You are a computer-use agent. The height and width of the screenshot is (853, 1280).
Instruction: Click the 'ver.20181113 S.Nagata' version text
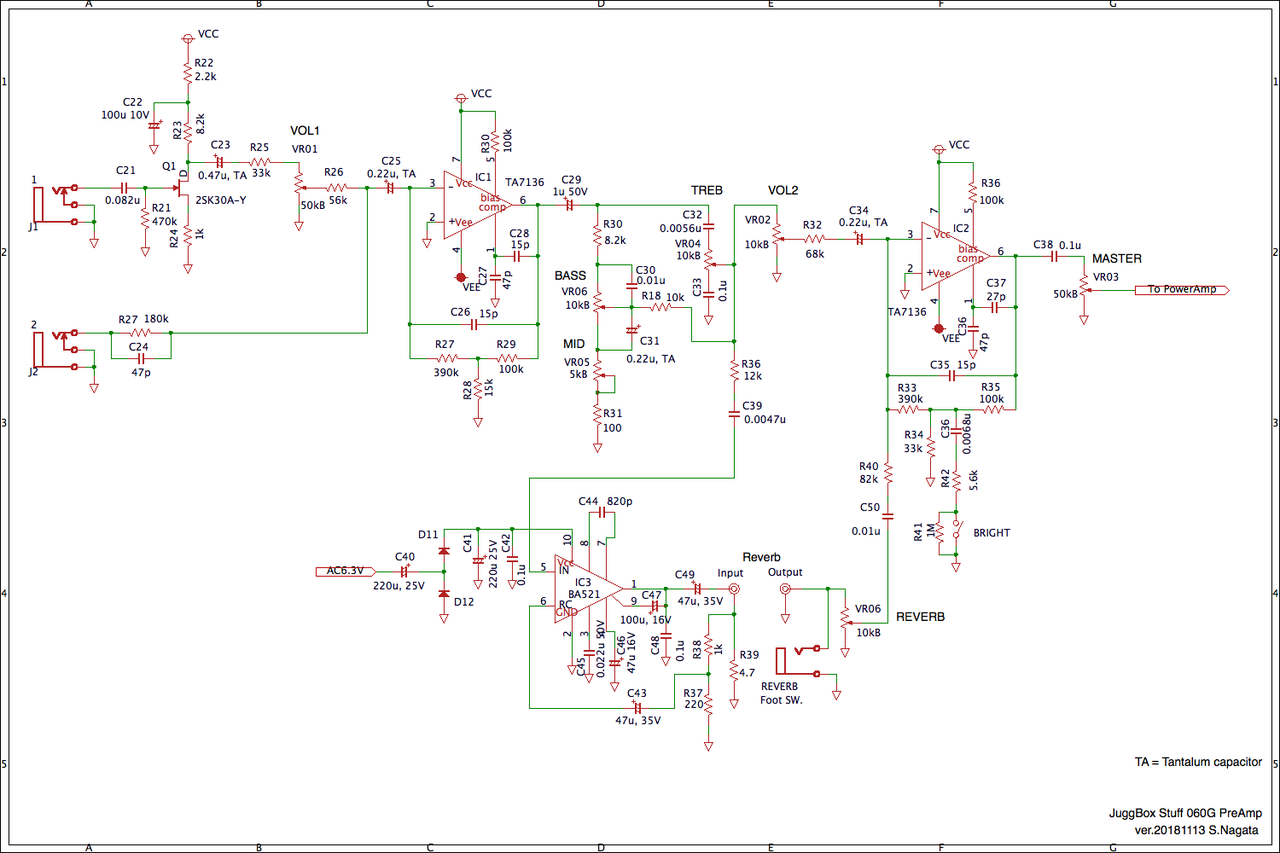pos(1198,831)
